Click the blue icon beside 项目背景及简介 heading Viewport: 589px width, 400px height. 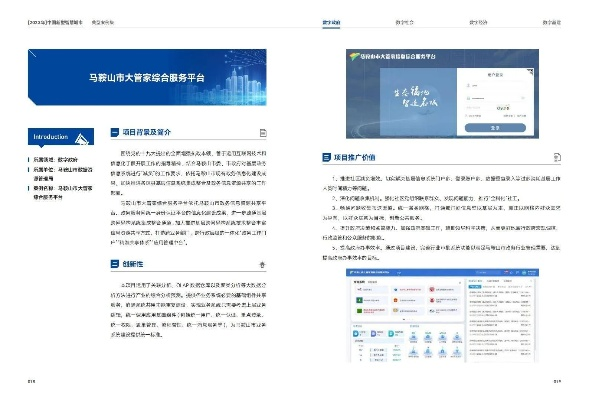pos(115,132)
